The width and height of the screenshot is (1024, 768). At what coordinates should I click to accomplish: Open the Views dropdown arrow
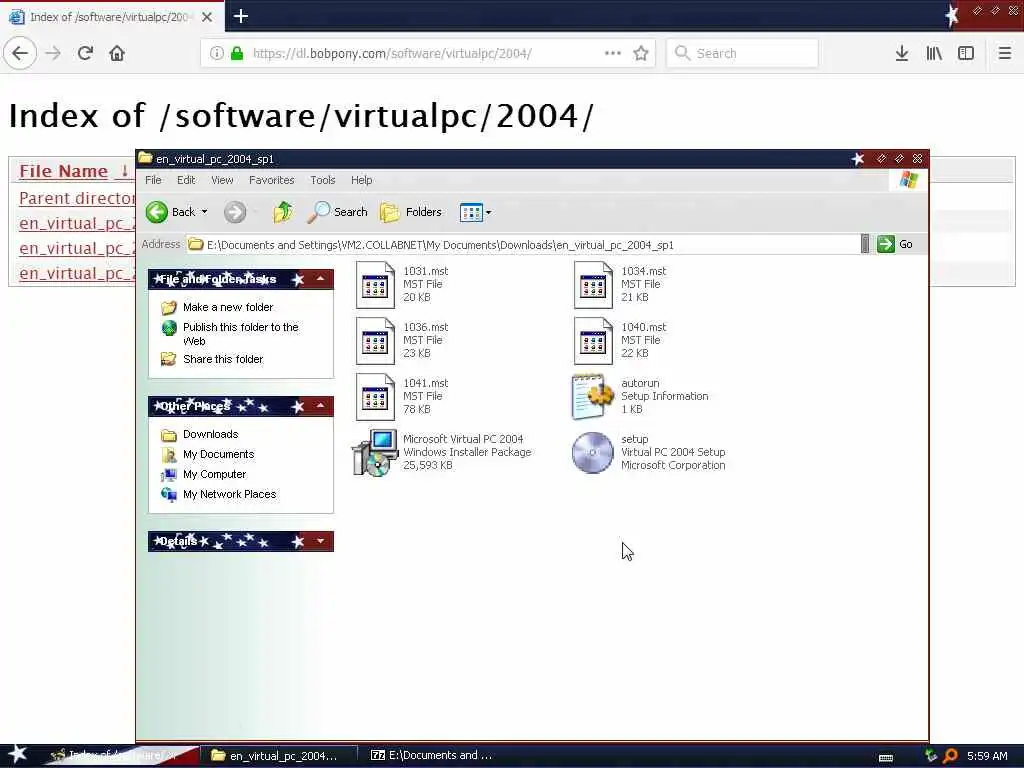click(x=488, y=212)
